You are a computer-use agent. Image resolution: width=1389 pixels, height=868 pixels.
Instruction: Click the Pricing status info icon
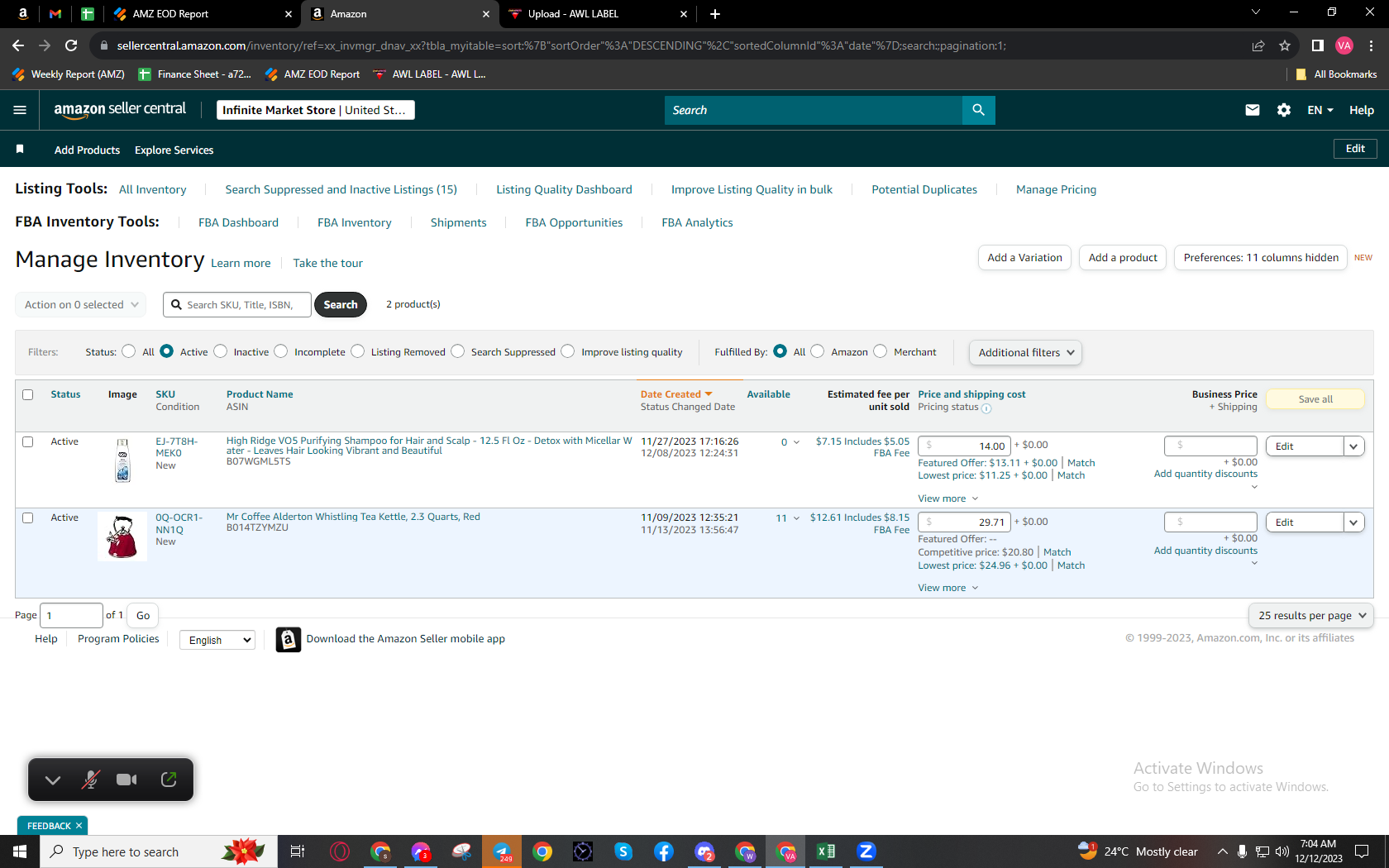point(986,408)
